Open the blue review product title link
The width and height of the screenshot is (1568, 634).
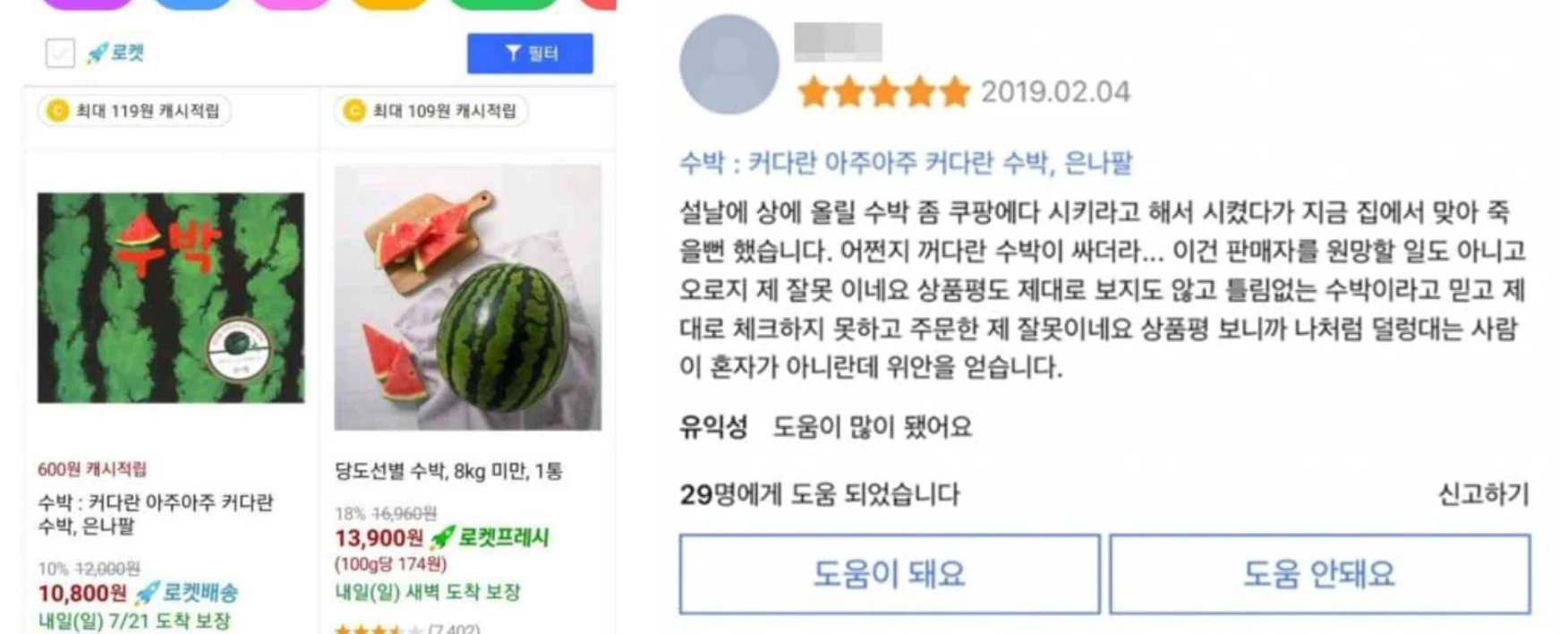pyautogui.click(x=906, y=162)
